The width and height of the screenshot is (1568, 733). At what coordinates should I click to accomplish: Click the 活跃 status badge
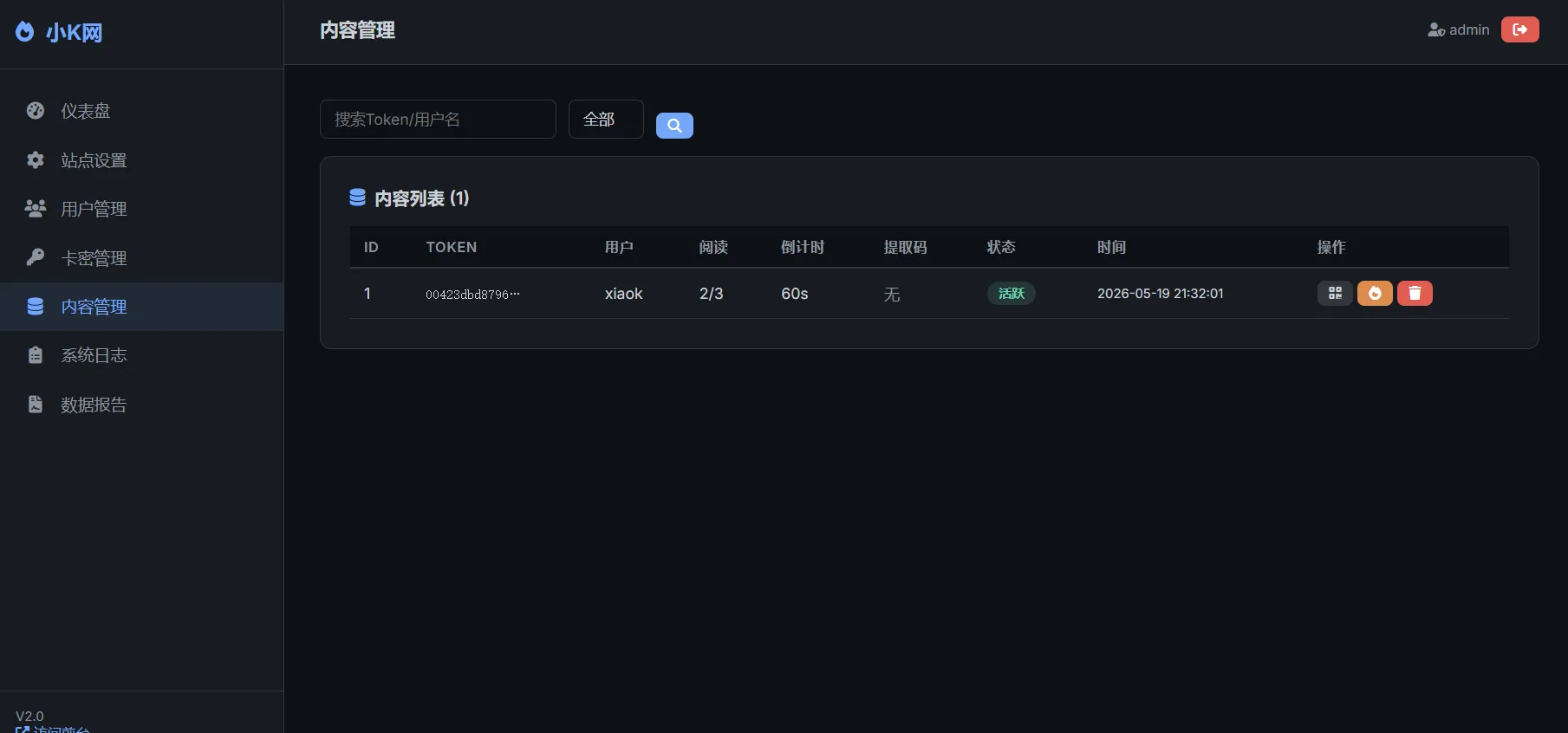[1012, 293]
